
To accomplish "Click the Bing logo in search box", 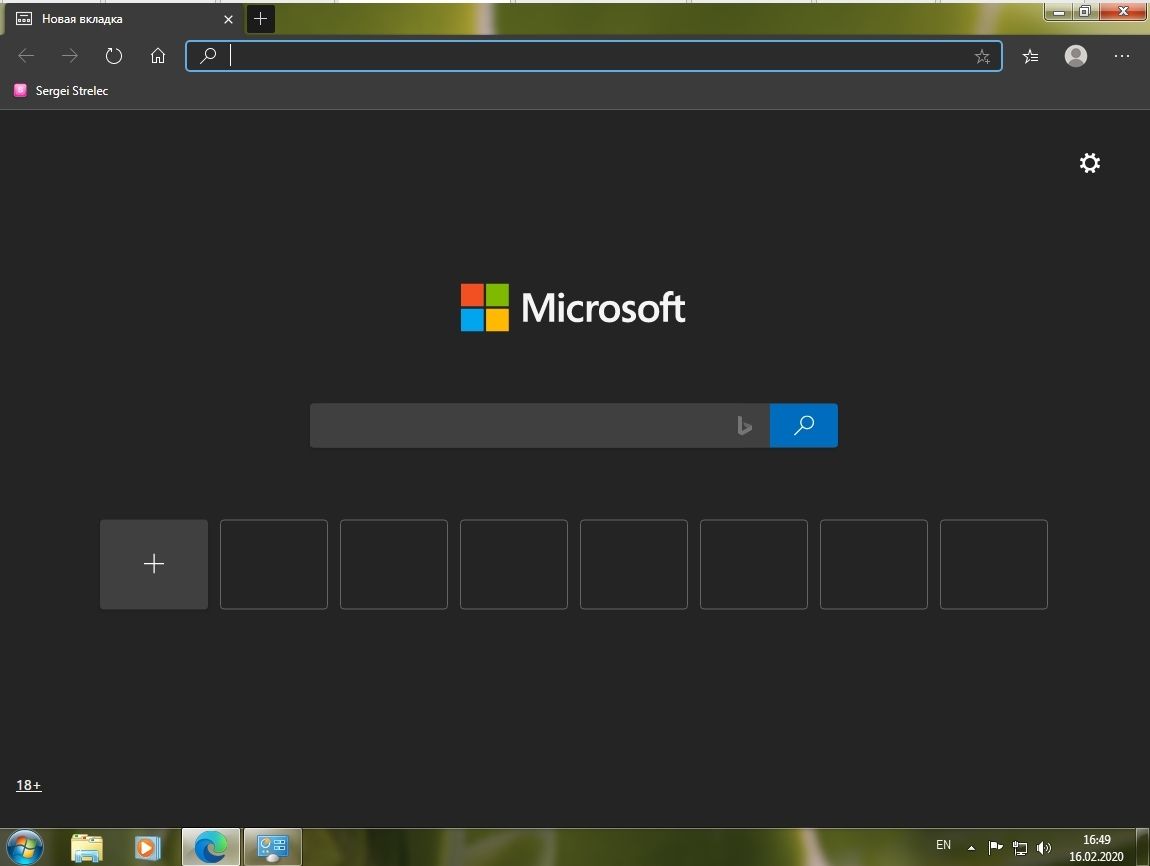I will click(x=744, y=425).
